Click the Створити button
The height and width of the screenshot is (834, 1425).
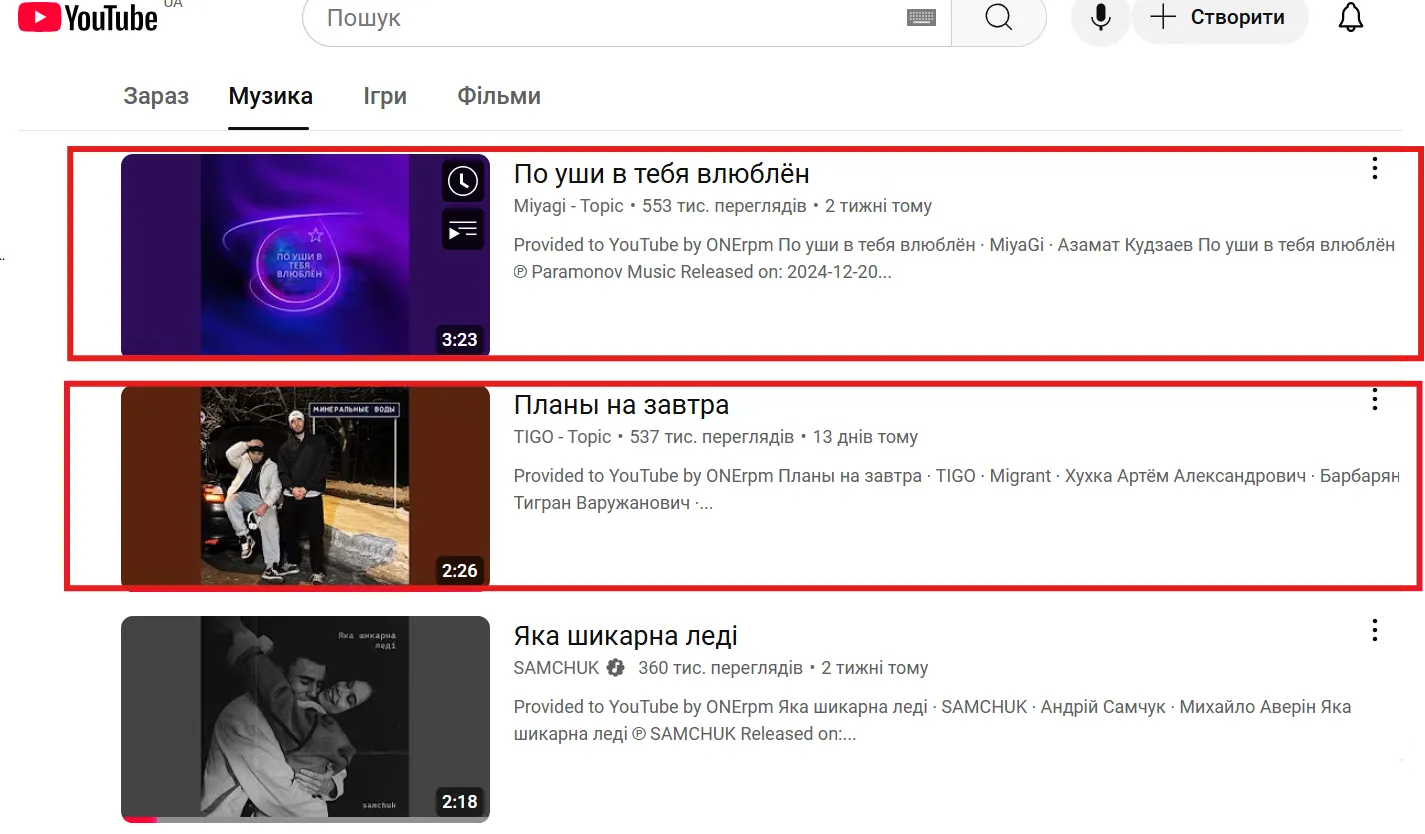coord(1220,17)
